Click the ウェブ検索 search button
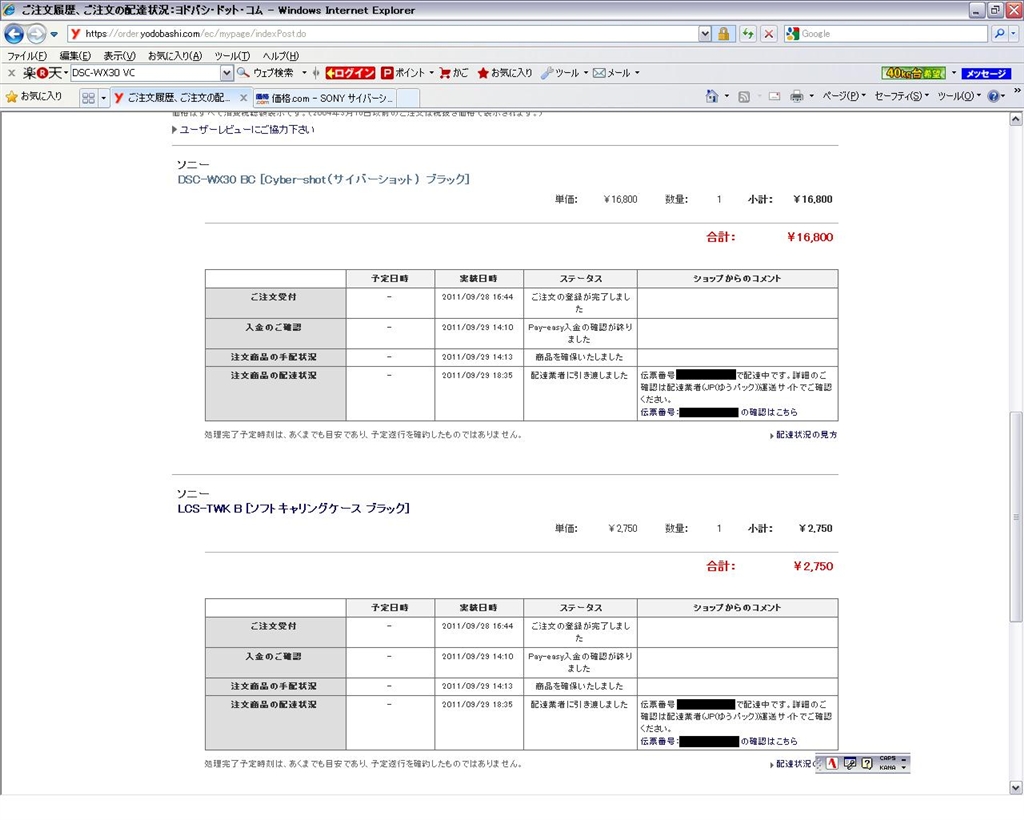 [x=266, y=73]
